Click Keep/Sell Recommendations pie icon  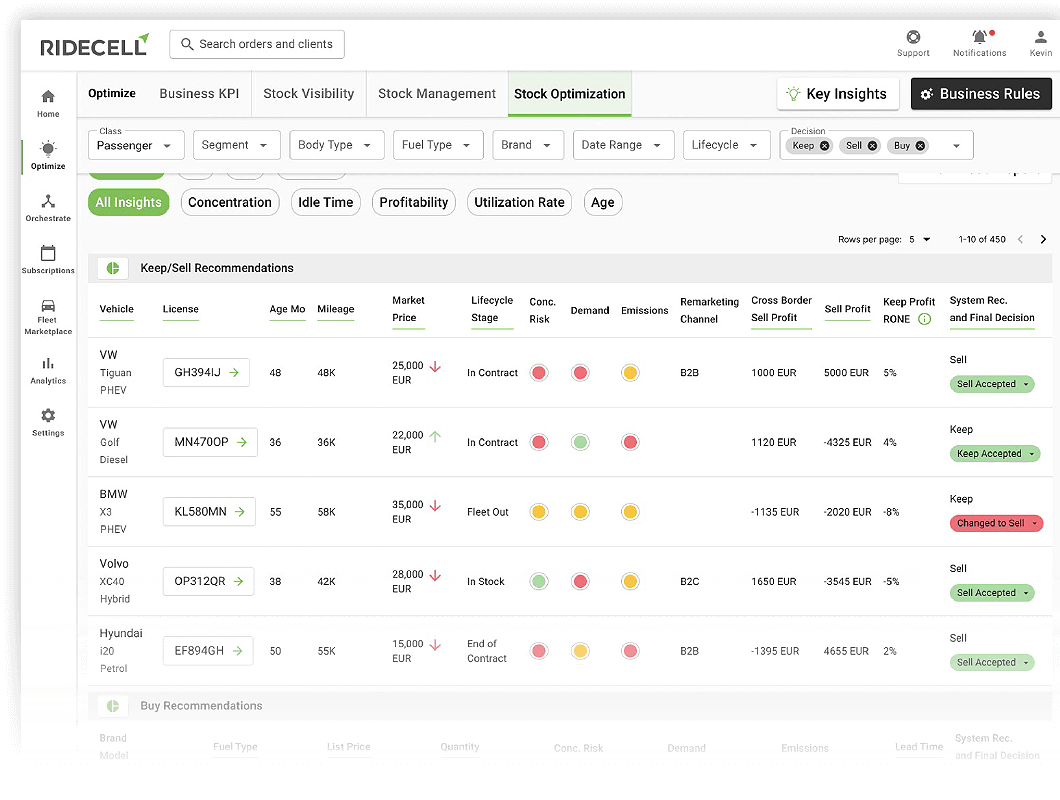tap(113, 268)
